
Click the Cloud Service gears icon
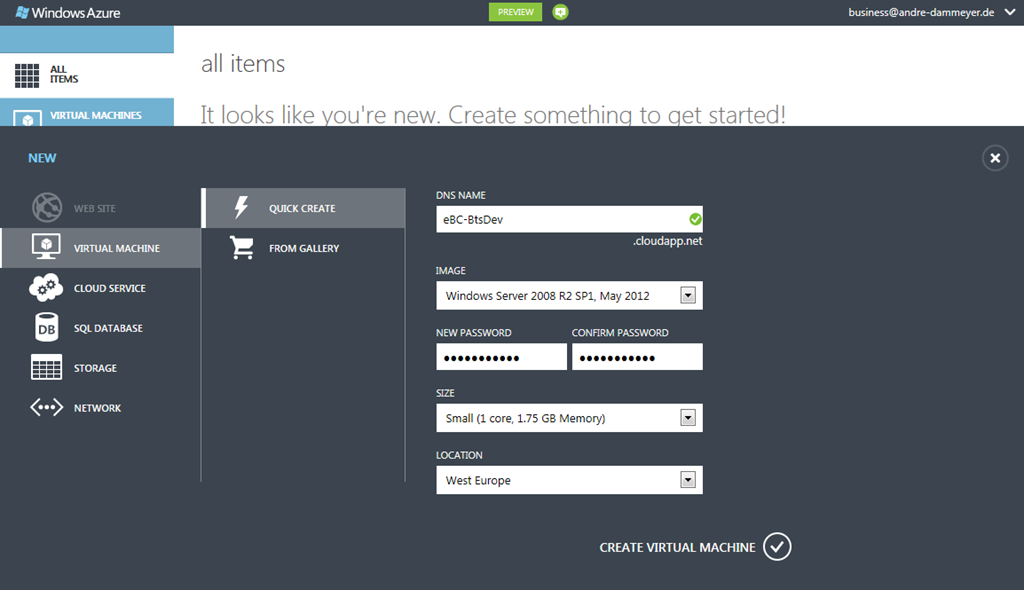coord(46,287)
